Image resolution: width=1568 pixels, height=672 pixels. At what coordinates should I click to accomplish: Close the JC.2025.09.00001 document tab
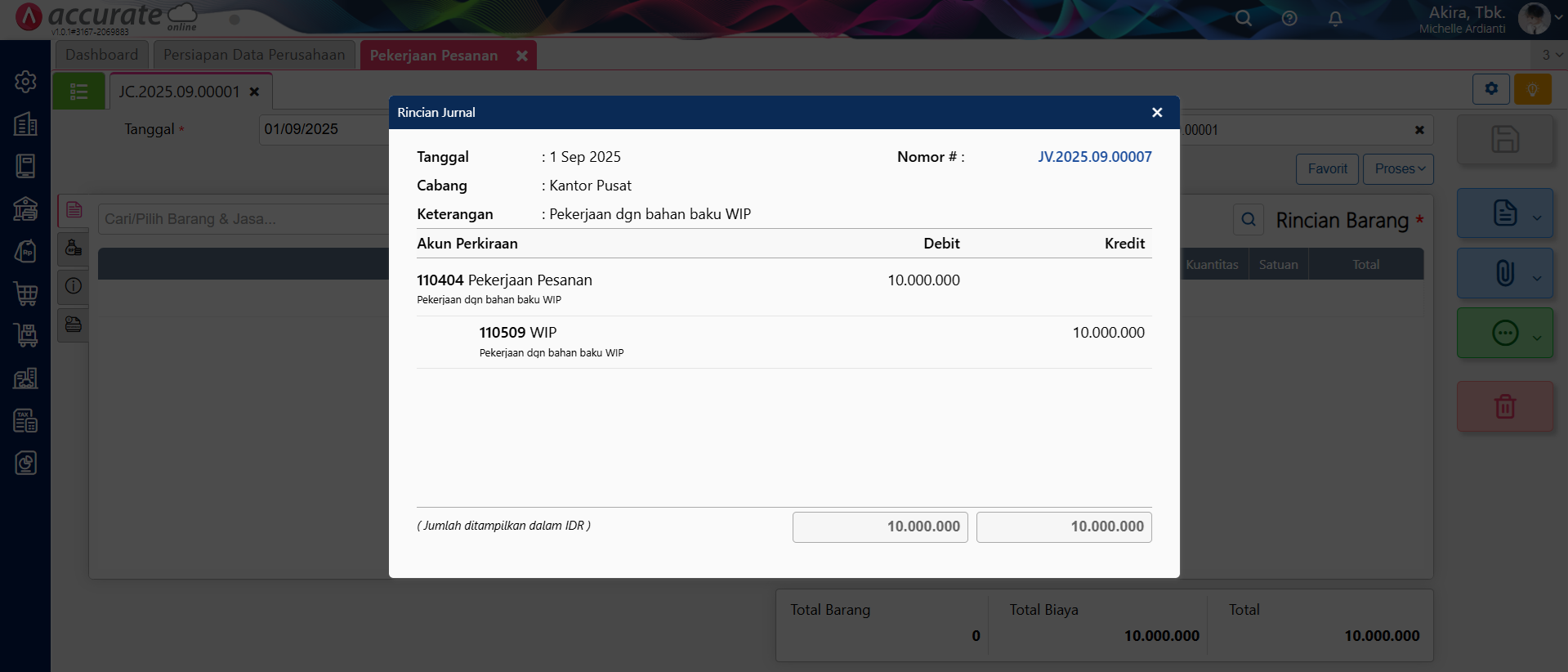click(255, 92)
